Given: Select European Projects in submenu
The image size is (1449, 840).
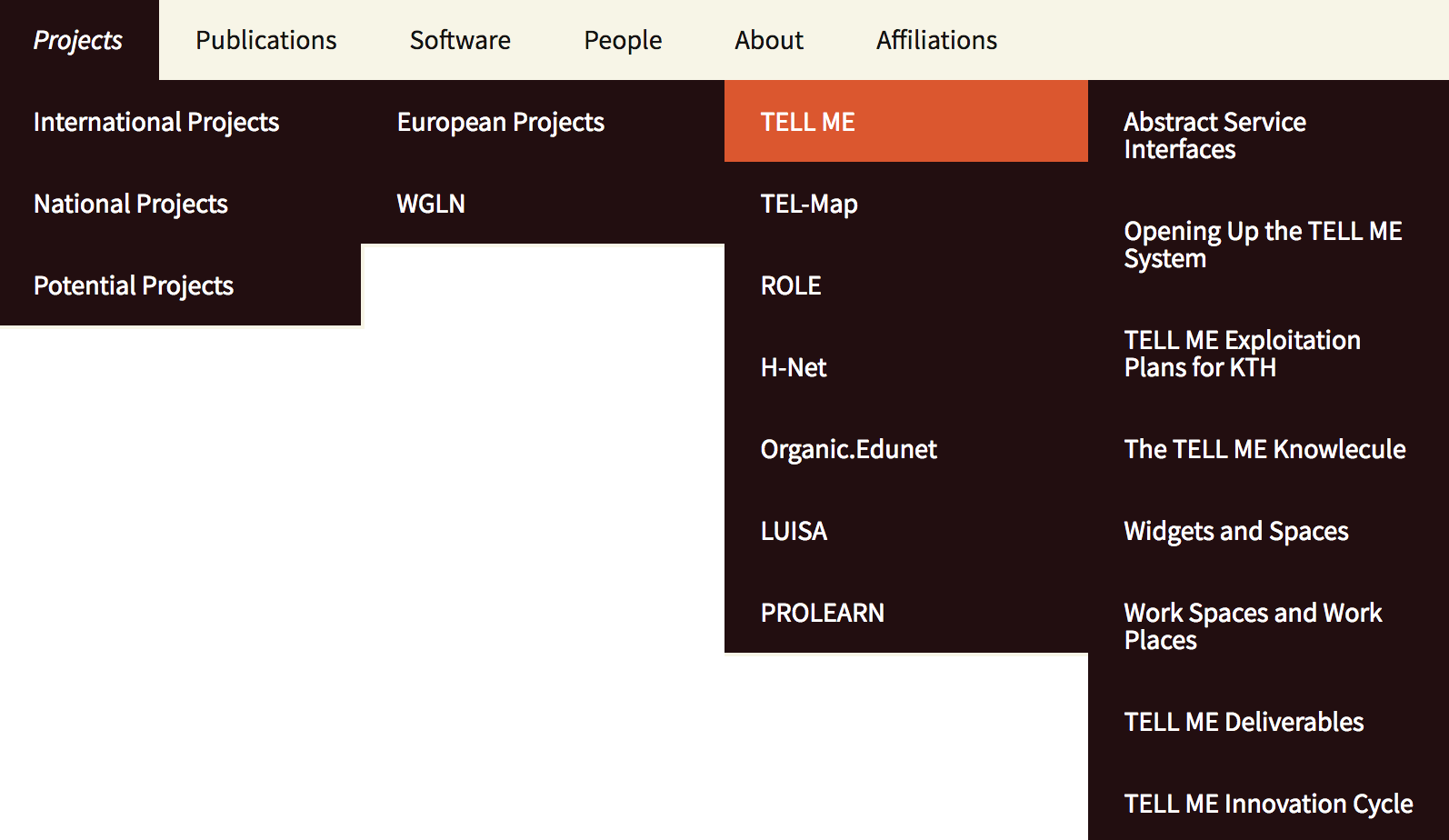Looking at the screenshot, I should 501,122.
